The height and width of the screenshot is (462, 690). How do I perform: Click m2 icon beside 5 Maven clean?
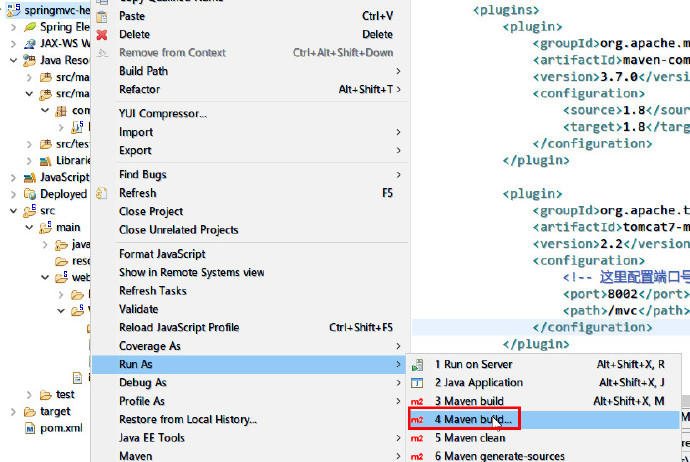pyautogui.click(x=417, y=438)
